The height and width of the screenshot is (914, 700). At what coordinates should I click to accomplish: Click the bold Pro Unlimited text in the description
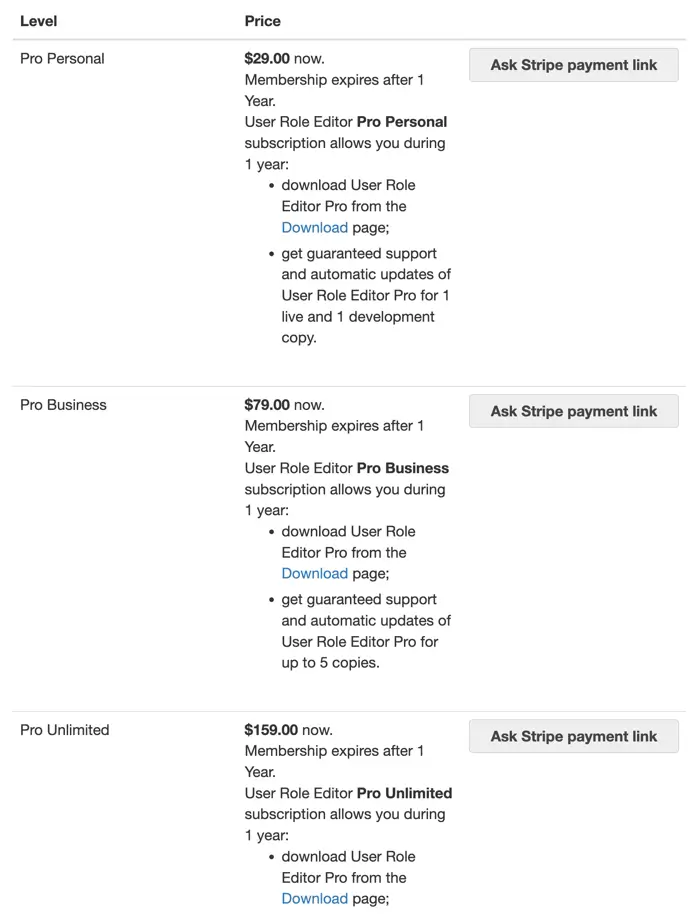click(408, 793)
